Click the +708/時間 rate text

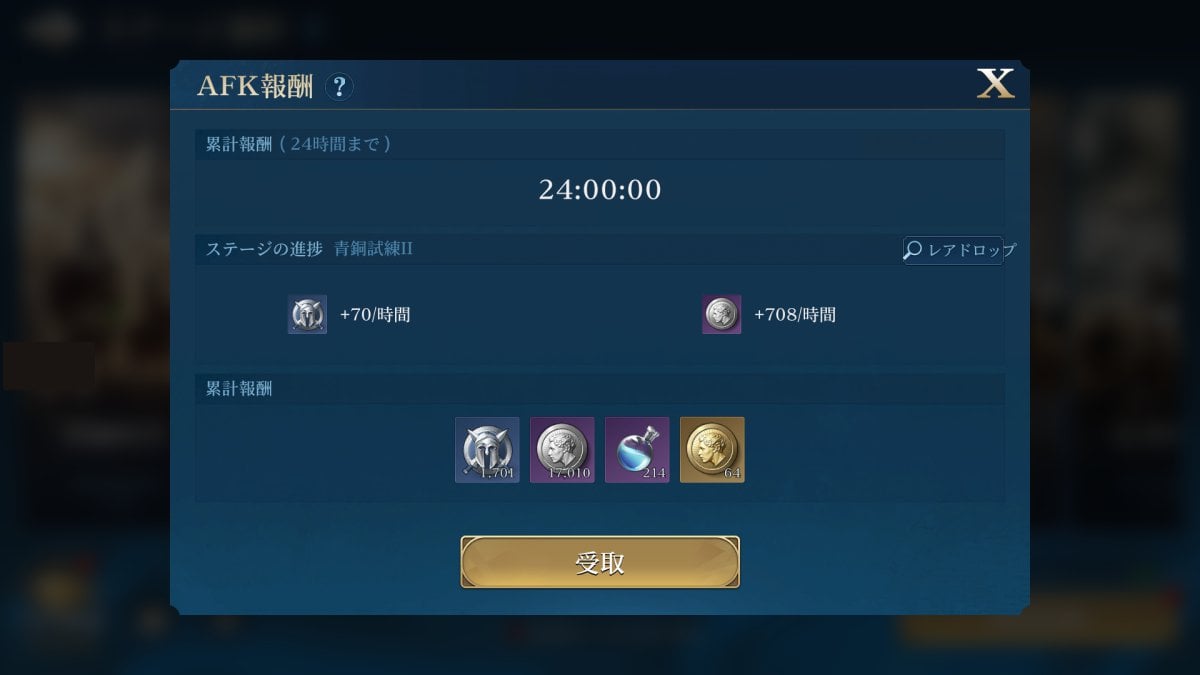(795, 315)
